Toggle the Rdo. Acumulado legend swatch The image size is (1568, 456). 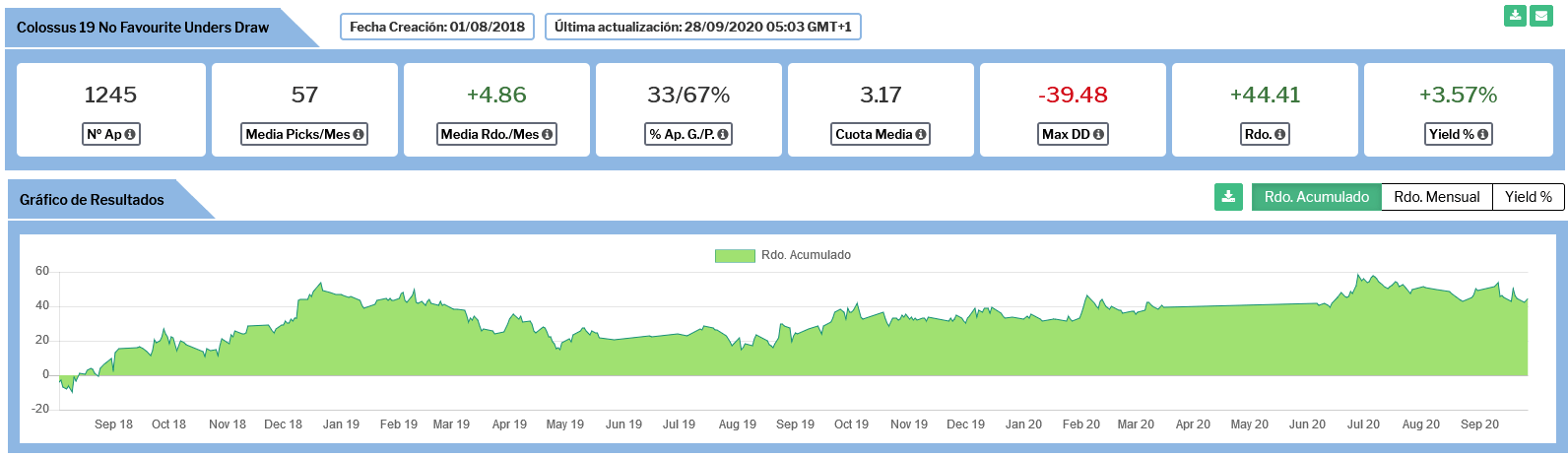(735, 255)
